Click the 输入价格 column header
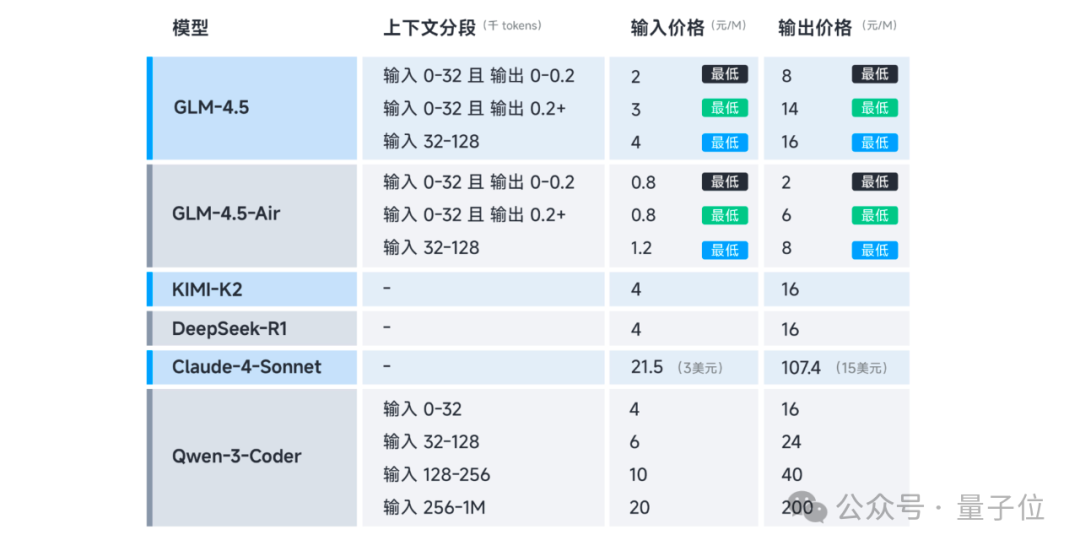Image resolution: width=1080 pixels, height=551 pixels. pyautogui.click(x=667, y=28)
